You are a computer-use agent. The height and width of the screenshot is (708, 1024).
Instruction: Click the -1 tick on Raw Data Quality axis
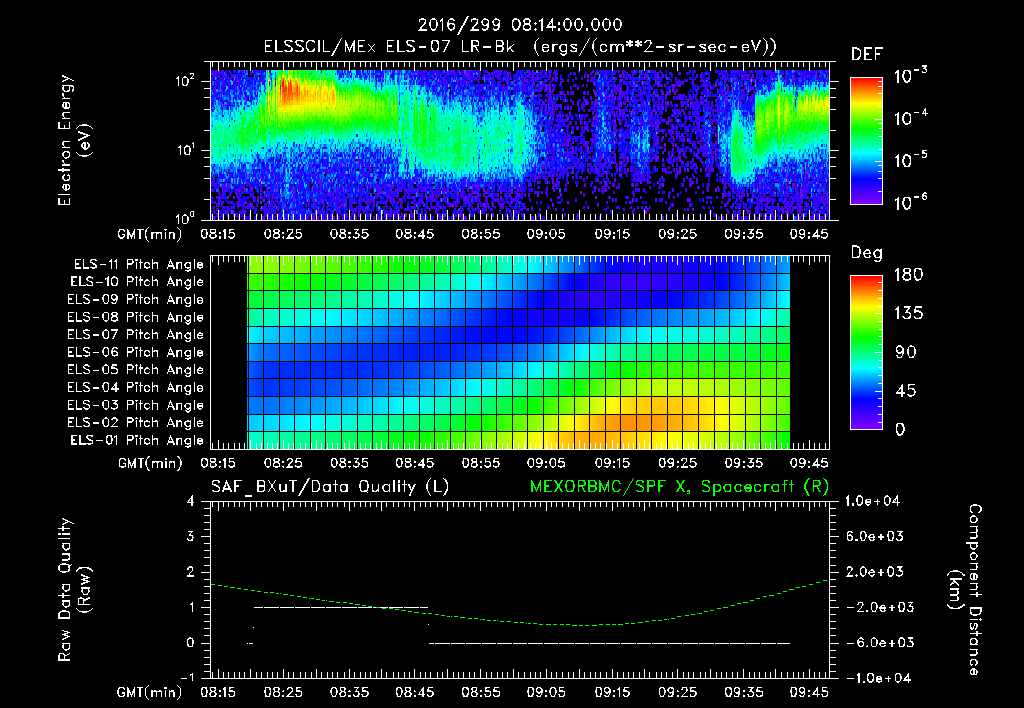click(x=187, y=677)
